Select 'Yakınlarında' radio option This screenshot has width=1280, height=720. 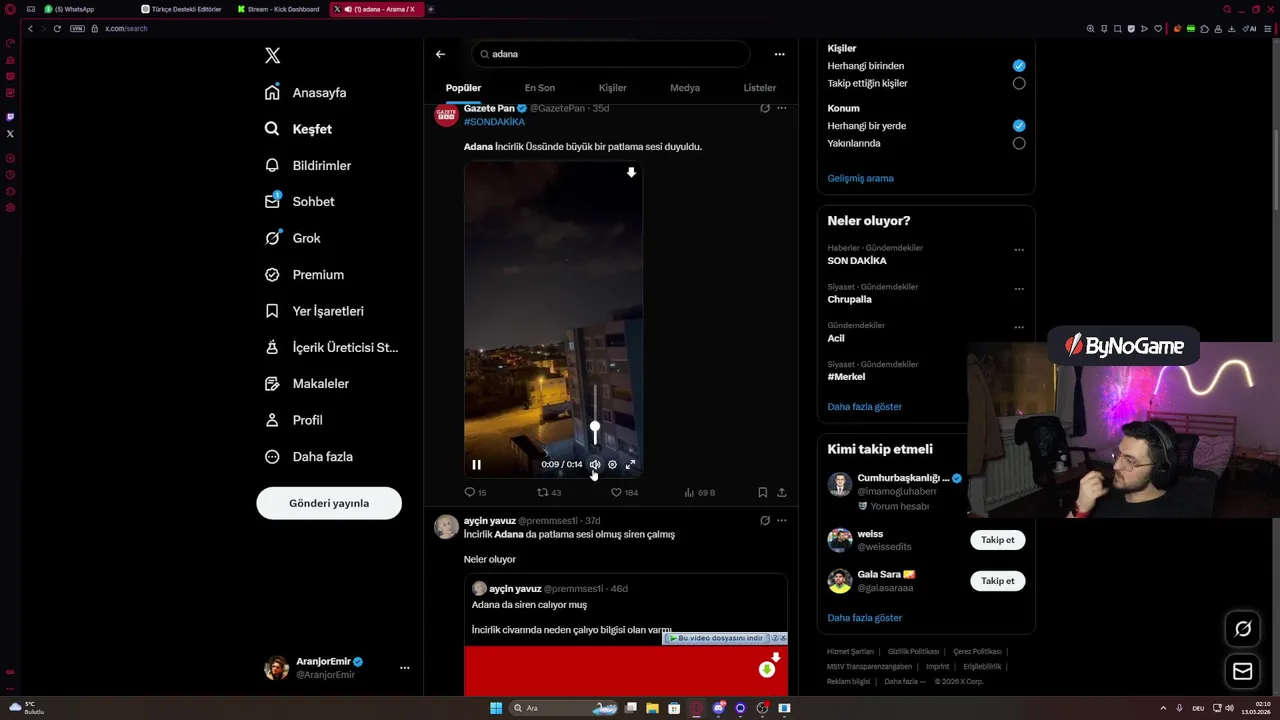[x=1019, y=143]
